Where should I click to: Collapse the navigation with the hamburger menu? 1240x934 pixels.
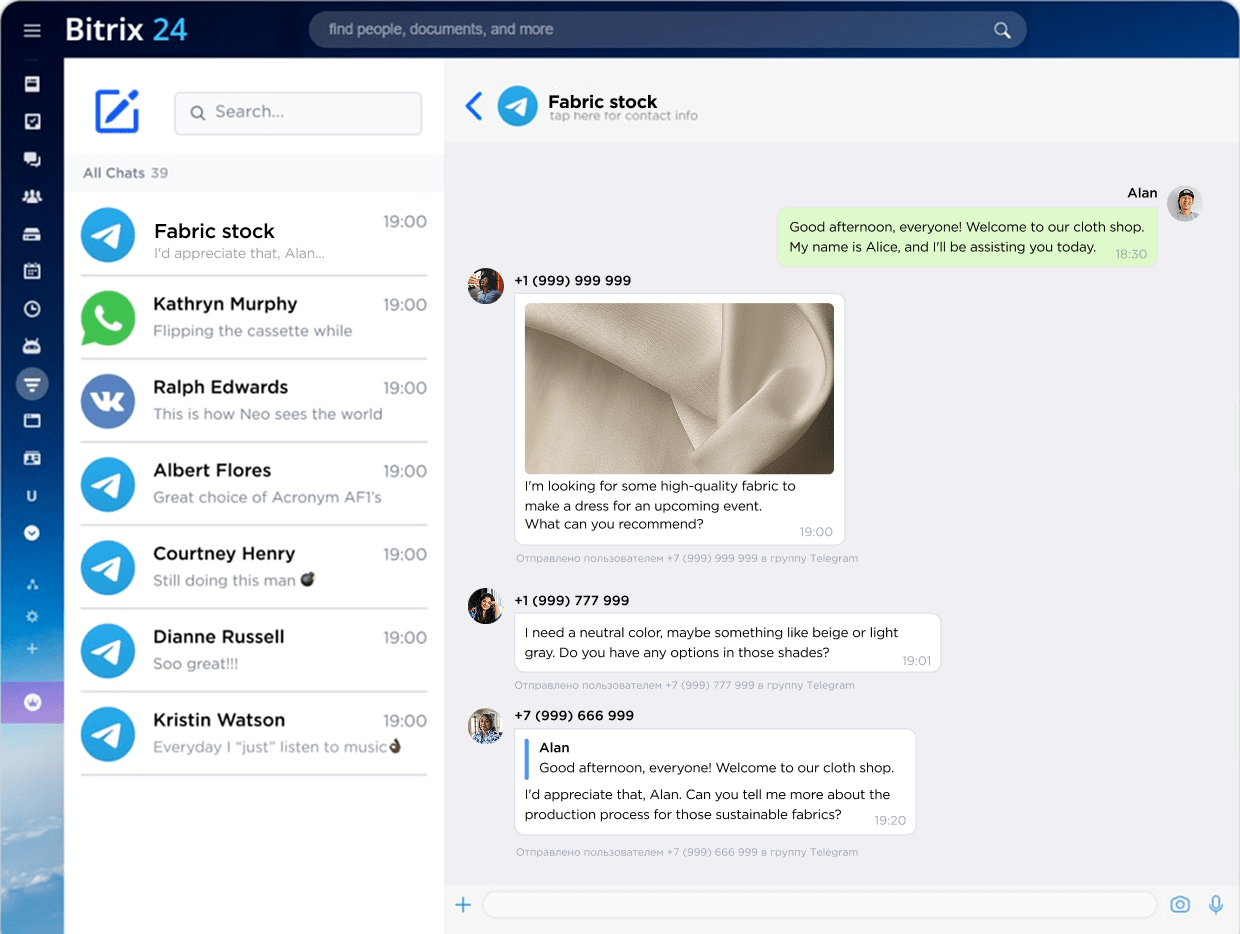(x=32, y=30)
